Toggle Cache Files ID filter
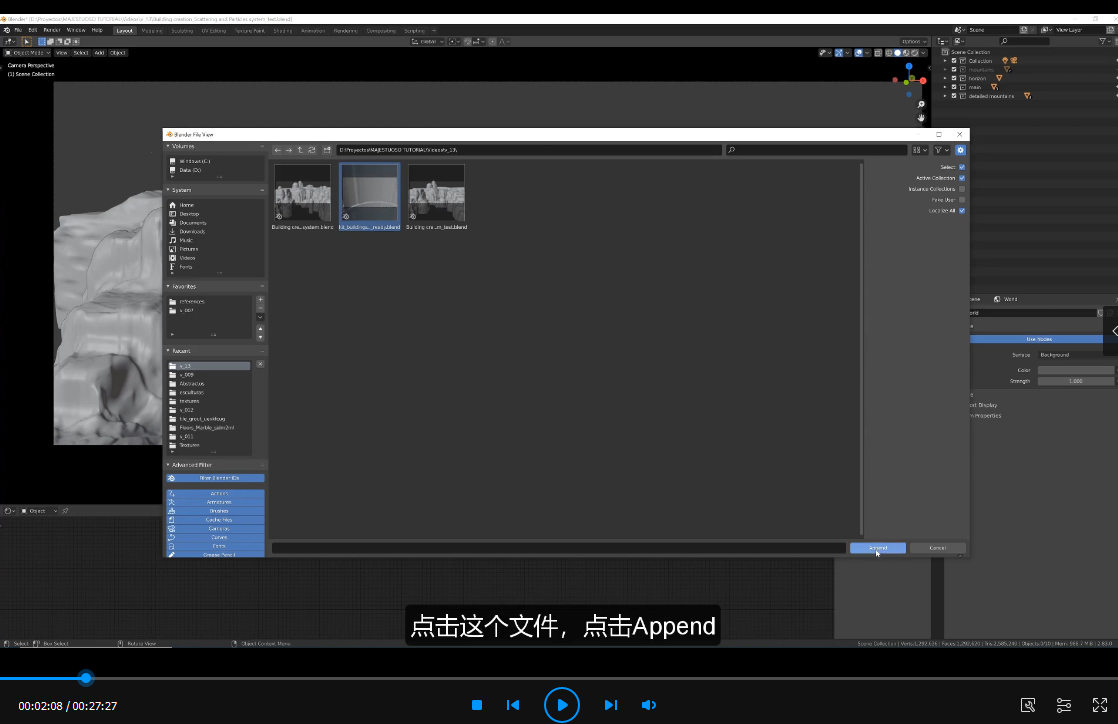The width and height of the screenshot is (1118, 724). (215, 520)
